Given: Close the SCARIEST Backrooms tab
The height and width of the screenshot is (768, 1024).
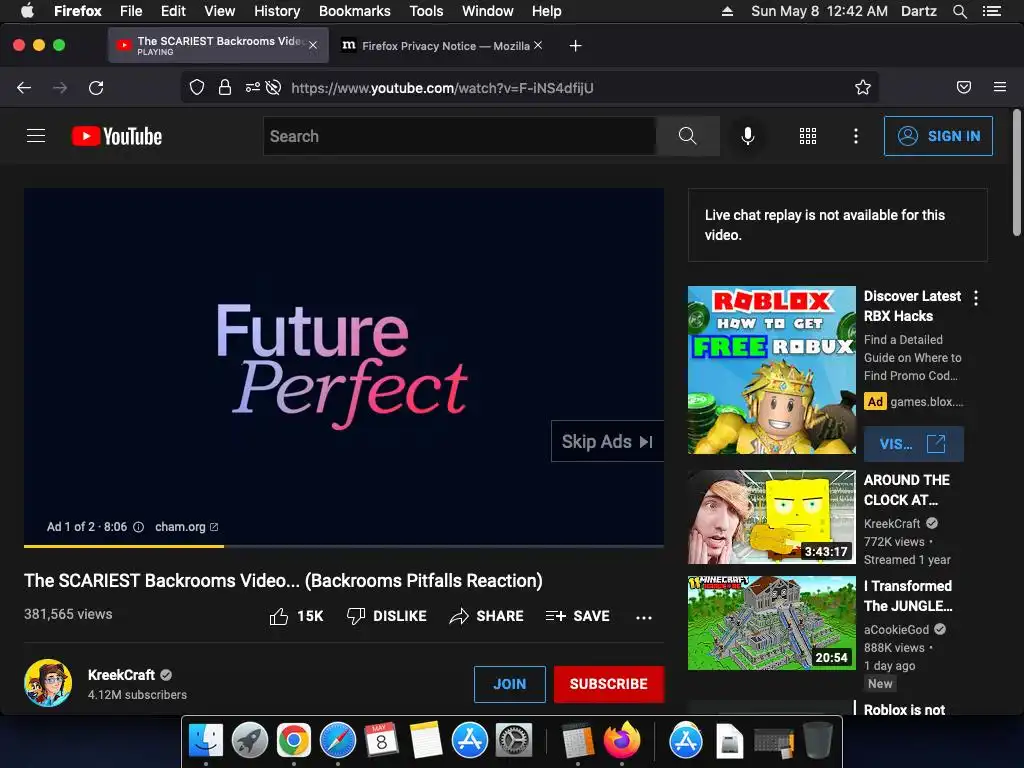Looking at the screenshot, I should point(313,45).
